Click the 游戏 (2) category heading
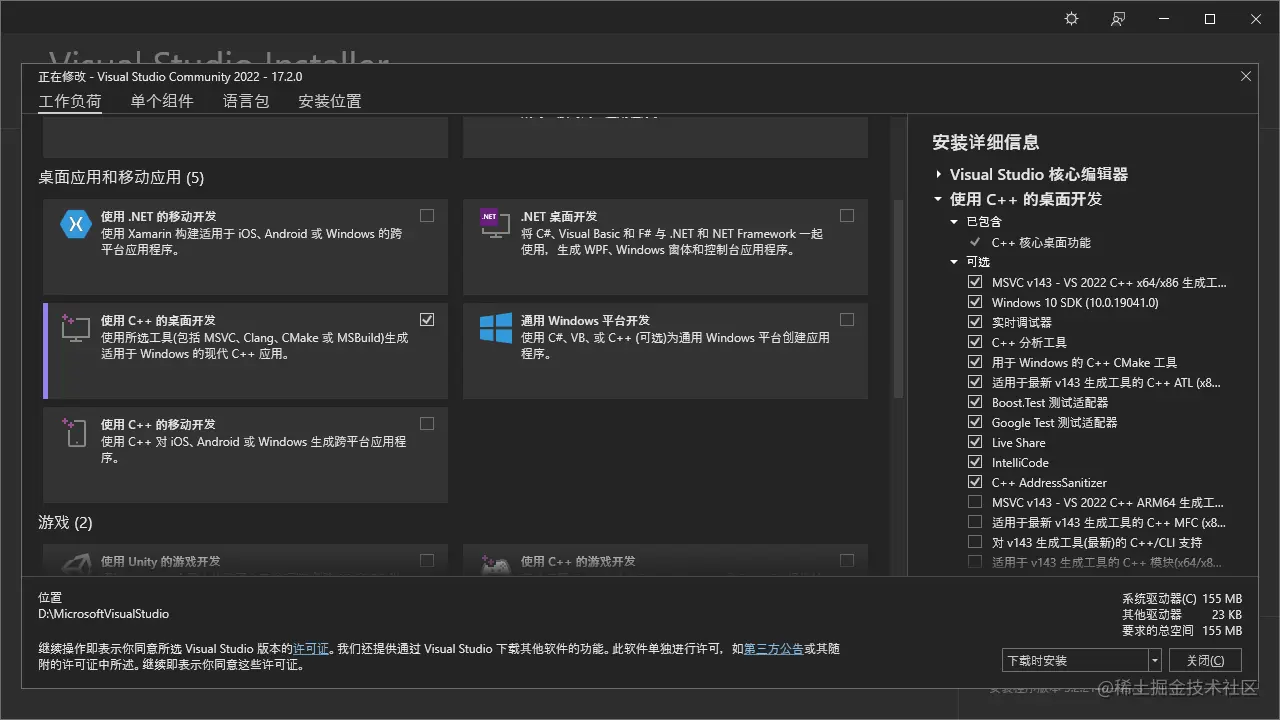This screenshot has width=1280, height=720. pyautogui.click(x=65, y=522)
